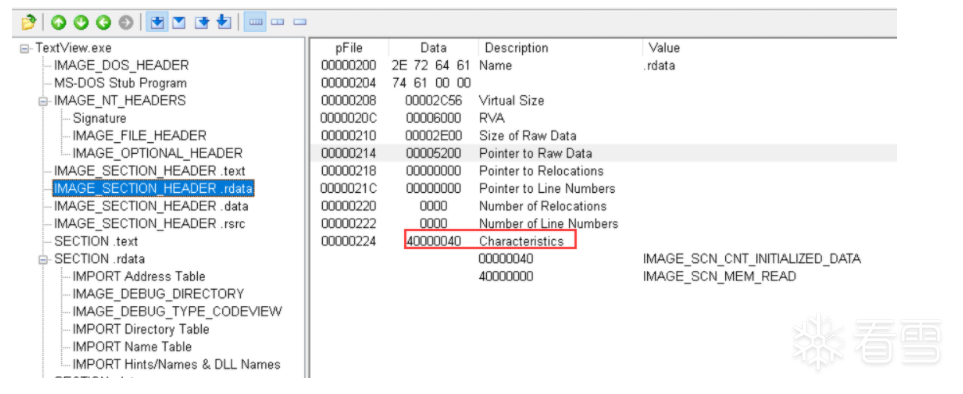Select the single-segment data width icon
The height and width of the screenshot is (394, 963).
[300, 23]
